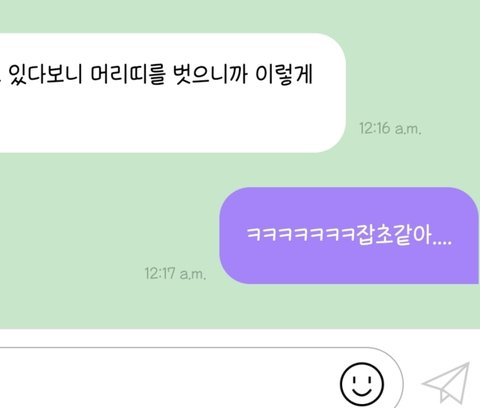The width and height of the screenshot is (480, 408).
Task: Send the message with the paper plane icon
Action: pyautogui.click(x=447, y=383)
